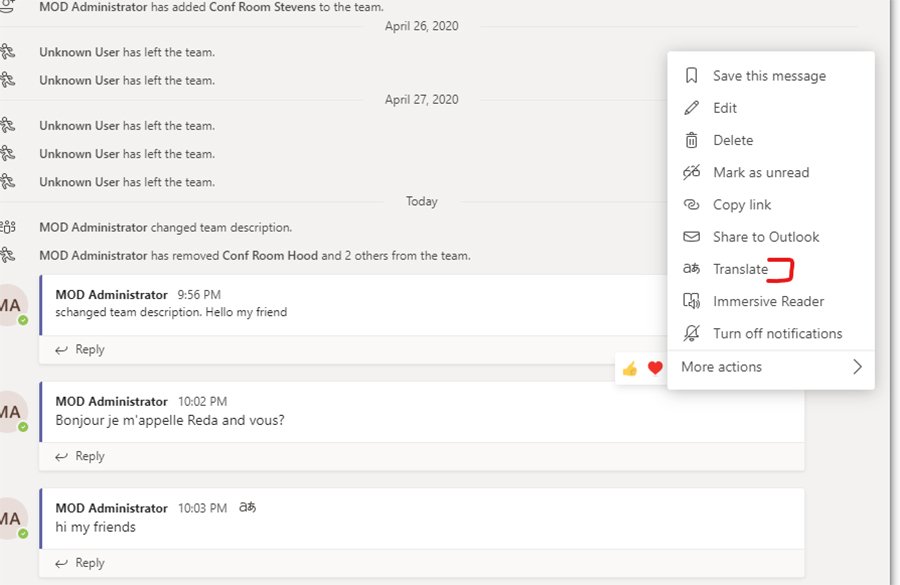This screenshot has width=900, height=585.
Task: Toggle the red heart reaction
Action: tap(655, 368)
